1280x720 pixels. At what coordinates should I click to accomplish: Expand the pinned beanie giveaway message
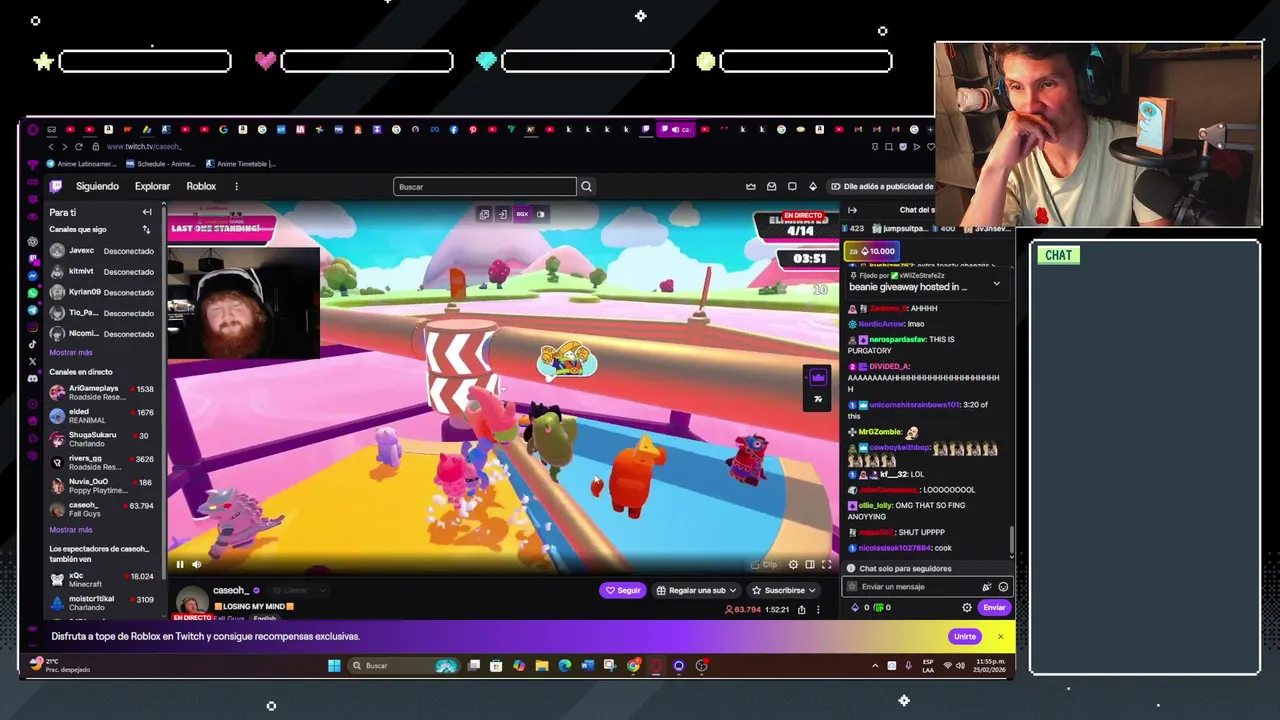click(996, 284)
